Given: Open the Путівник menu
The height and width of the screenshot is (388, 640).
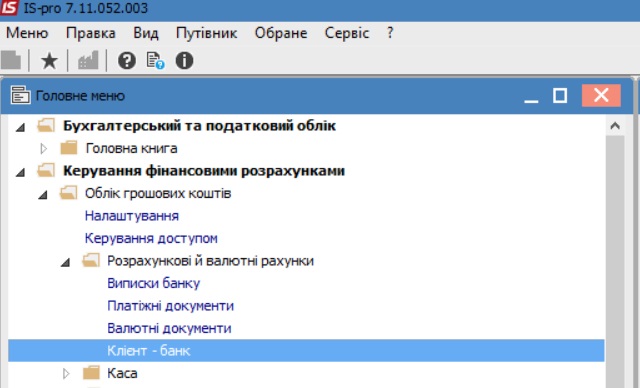Looking at the screenshot, I should point(207,33).
